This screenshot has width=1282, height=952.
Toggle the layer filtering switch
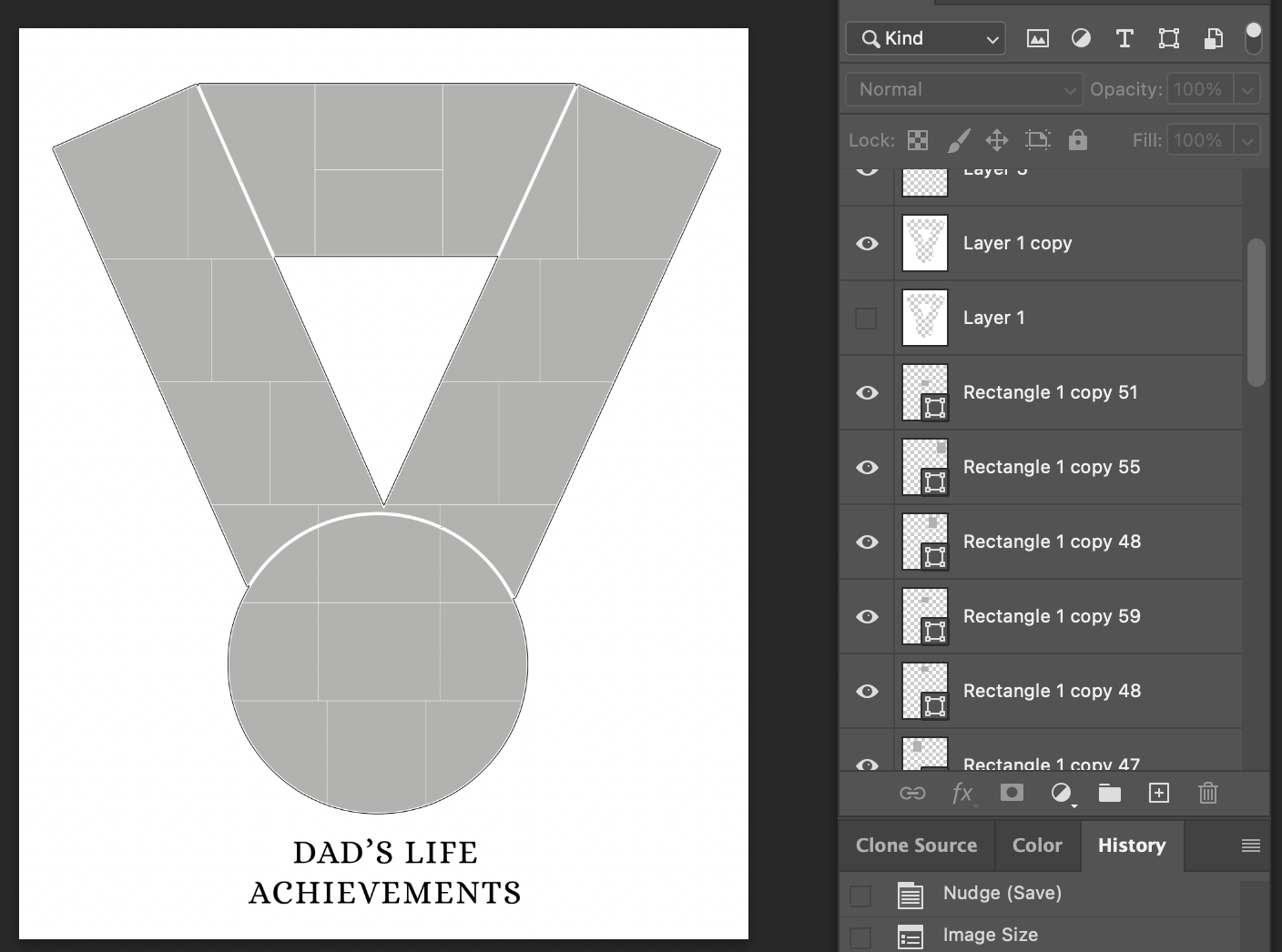[1254, 38]
